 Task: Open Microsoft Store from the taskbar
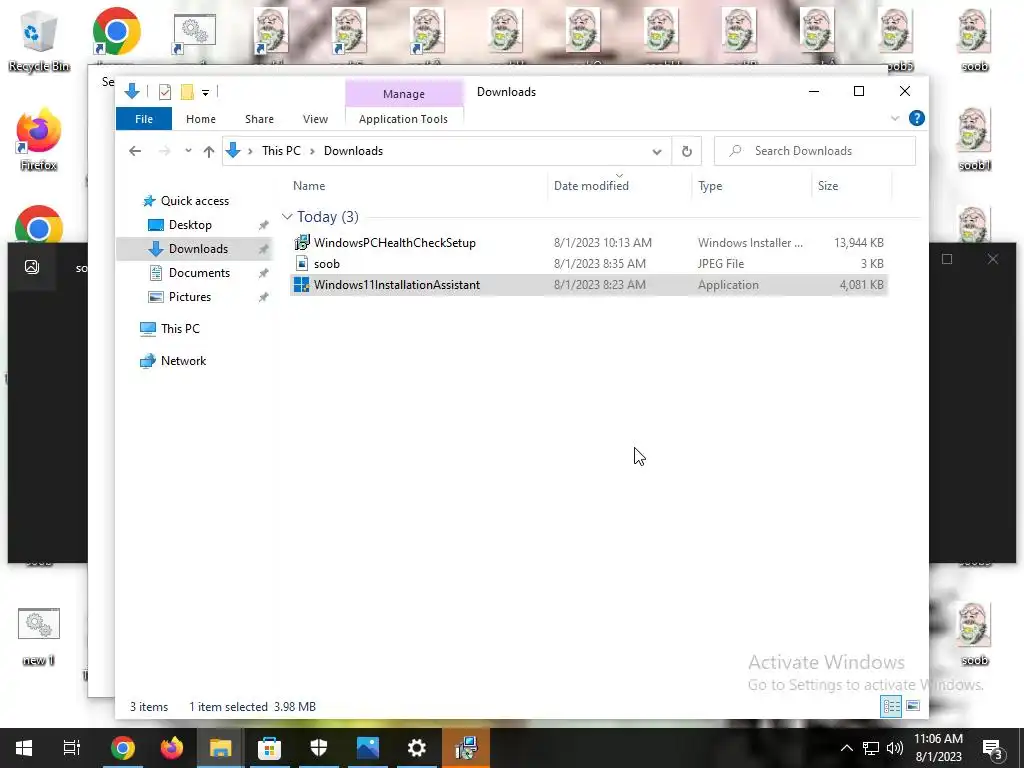tap(269, 748)
